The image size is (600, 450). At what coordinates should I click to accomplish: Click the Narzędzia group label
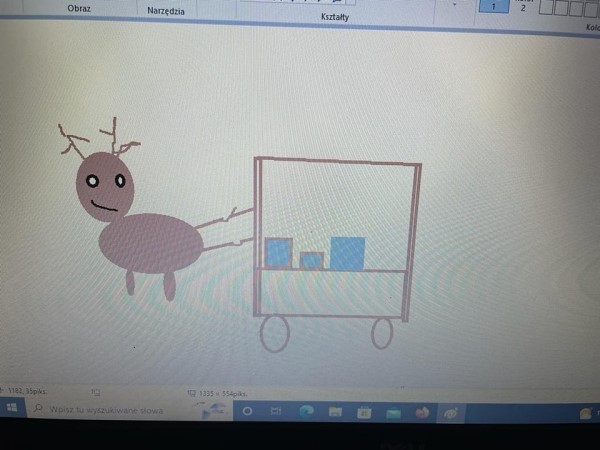166,11
